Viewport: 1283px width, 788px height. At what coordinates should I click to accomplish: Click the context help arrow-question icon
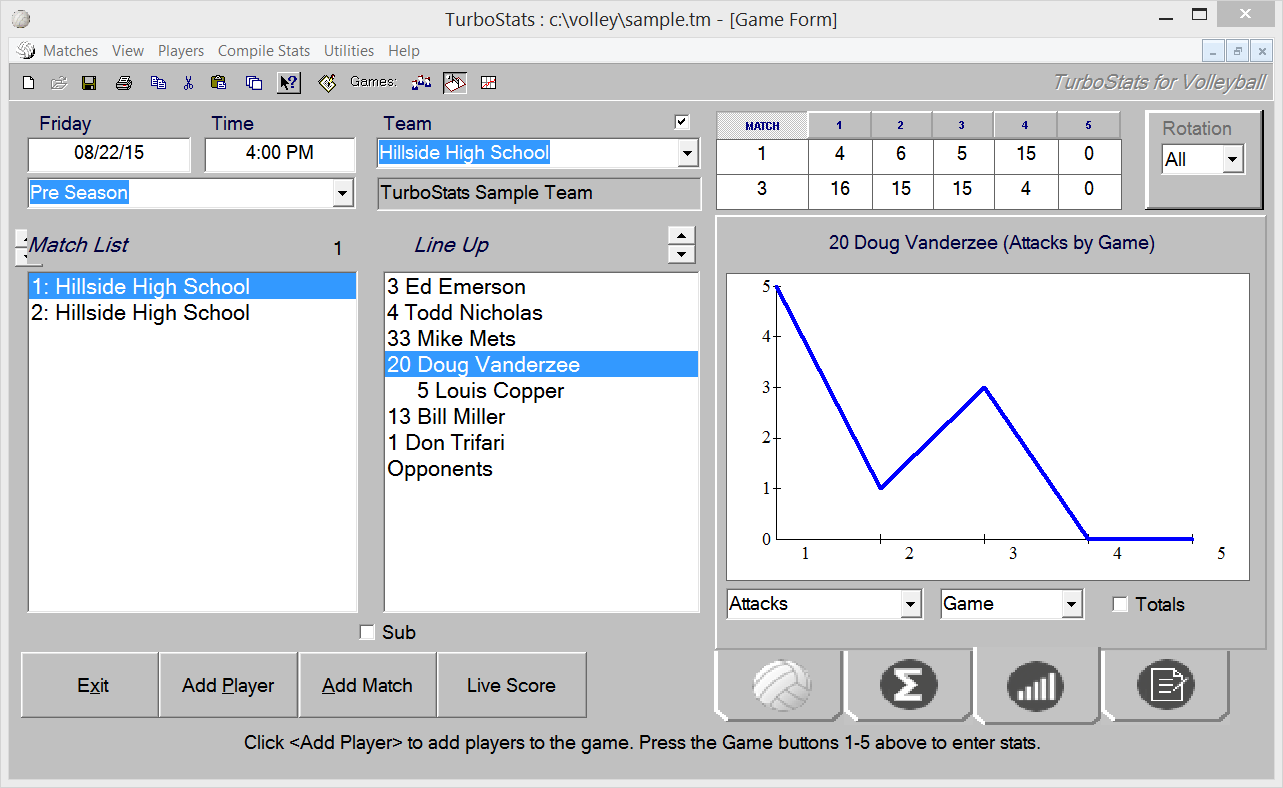point(288,83)
